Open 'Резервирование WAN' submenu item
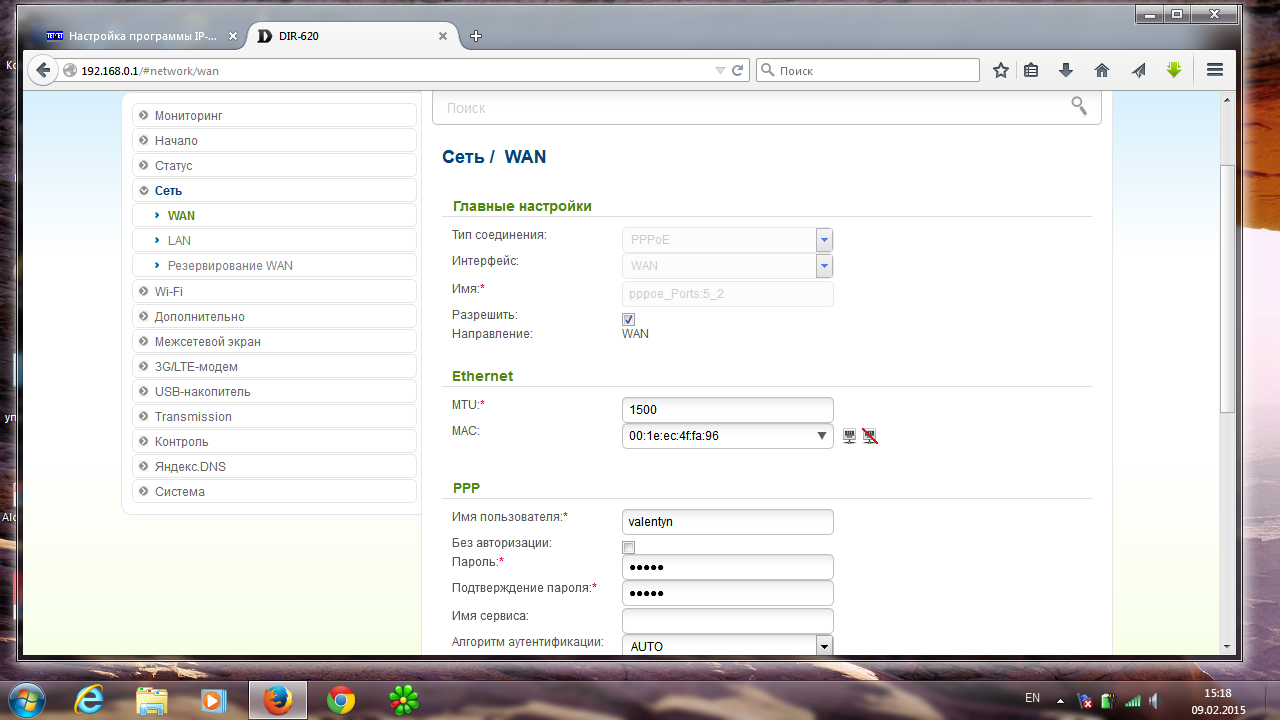Screen dimensions: 1280x720 tap(274, 265)
